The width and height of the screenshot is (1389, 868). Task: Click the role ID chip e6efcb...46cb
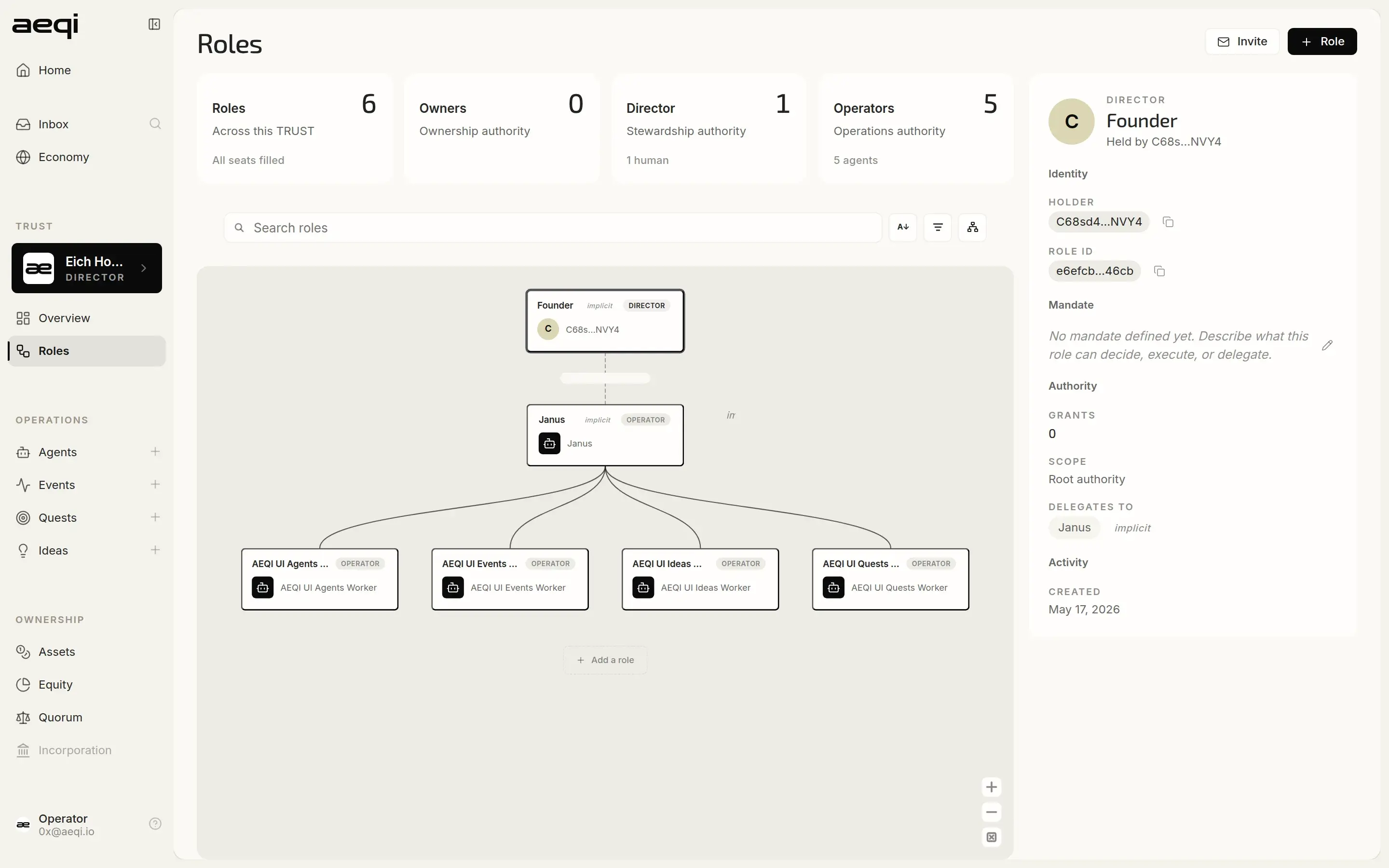click(x=1094, y=271)
